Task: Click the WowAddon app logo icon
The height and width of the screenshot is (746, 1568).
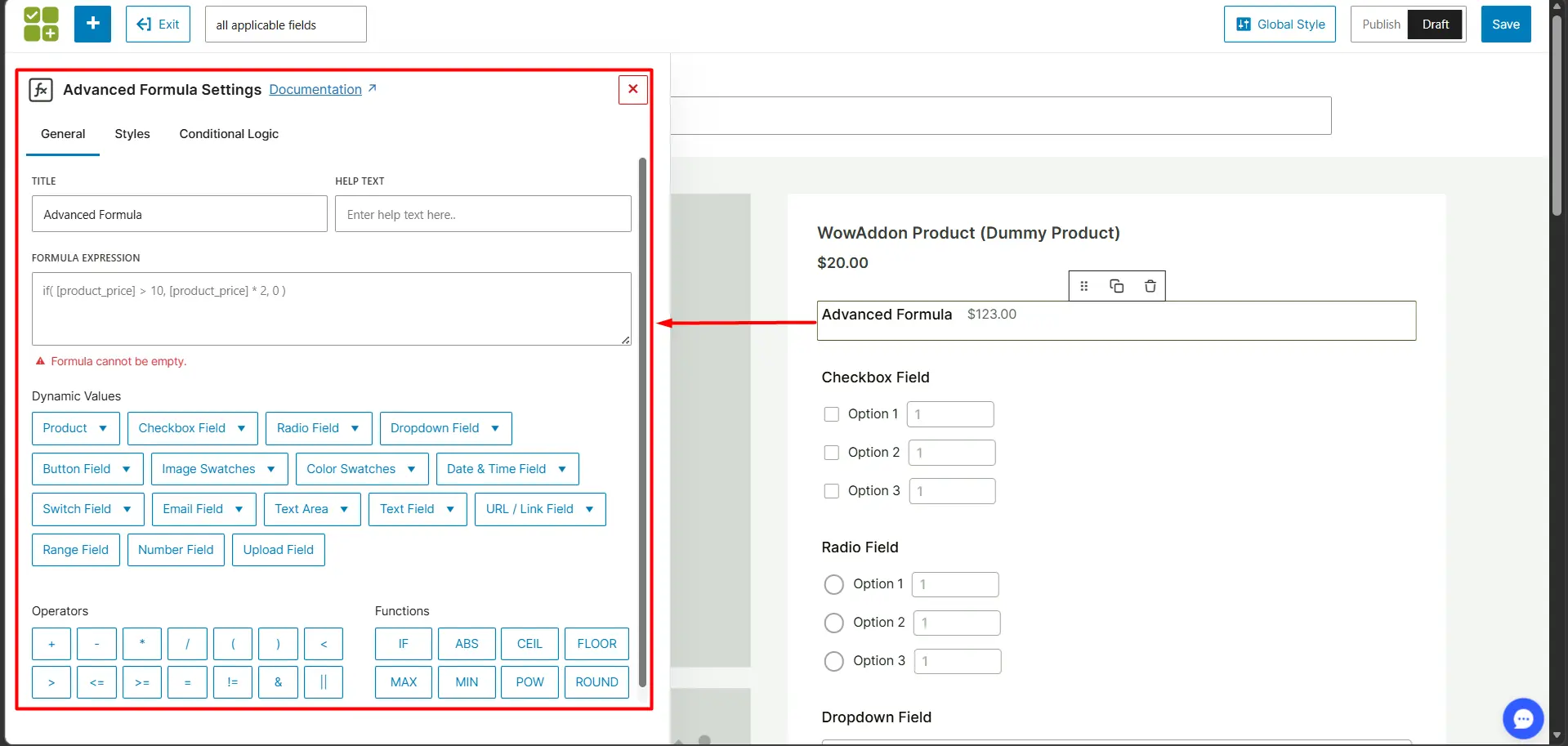Action: pyautogui.click(x=40, y=24)
